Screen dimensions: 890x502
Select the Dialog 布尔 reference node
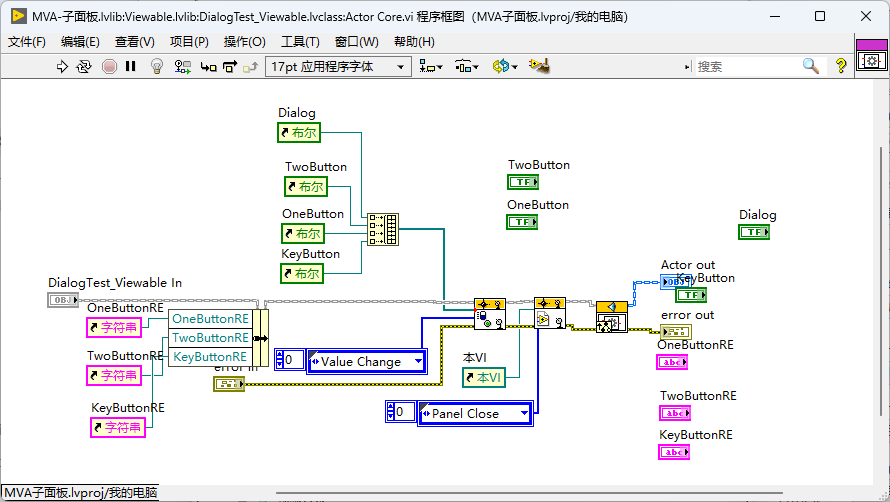tap(299, 133)
